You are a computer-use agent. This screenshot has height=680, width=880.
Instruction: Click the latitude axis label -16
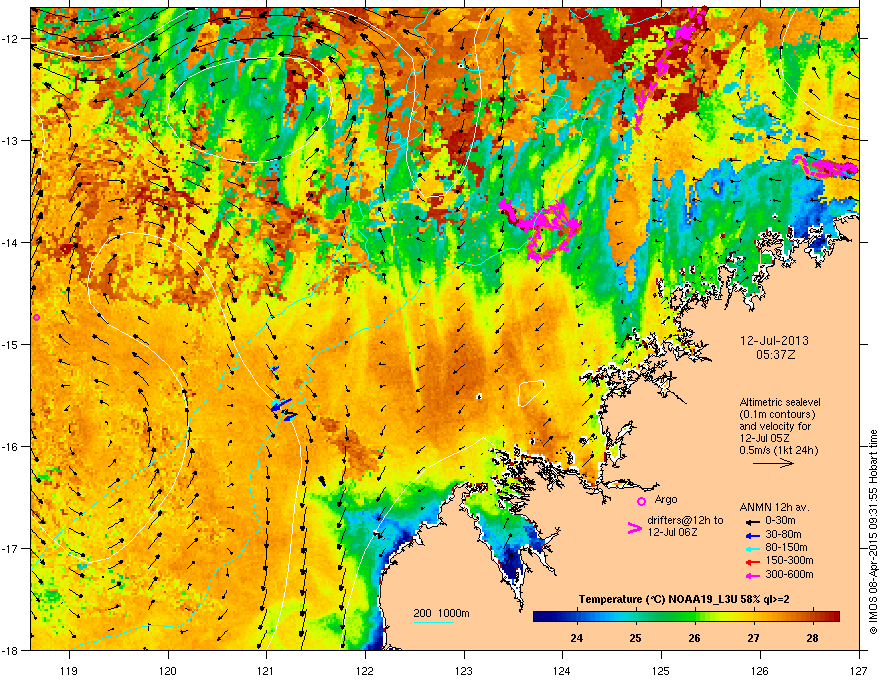click(11, 447)
